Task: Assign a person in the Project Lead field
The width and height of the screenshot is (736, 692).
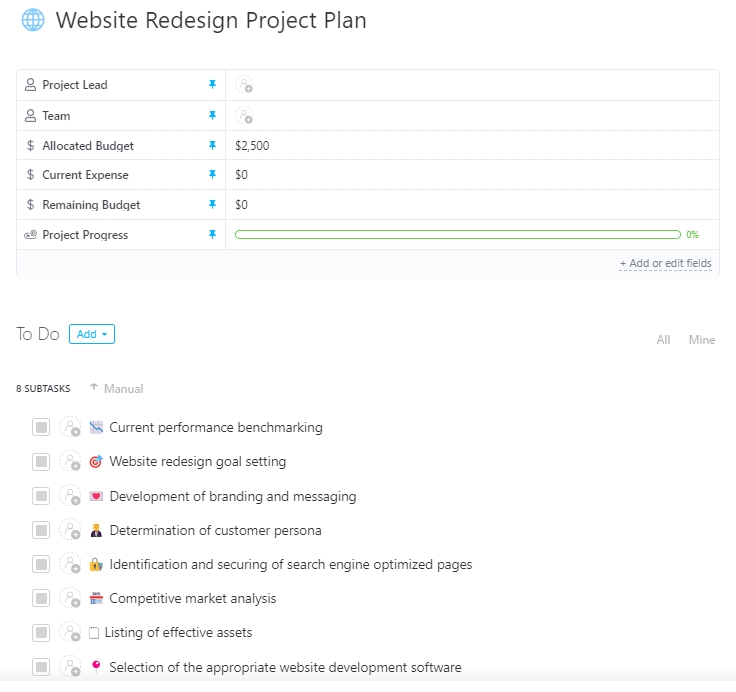Action: point(244,85)
